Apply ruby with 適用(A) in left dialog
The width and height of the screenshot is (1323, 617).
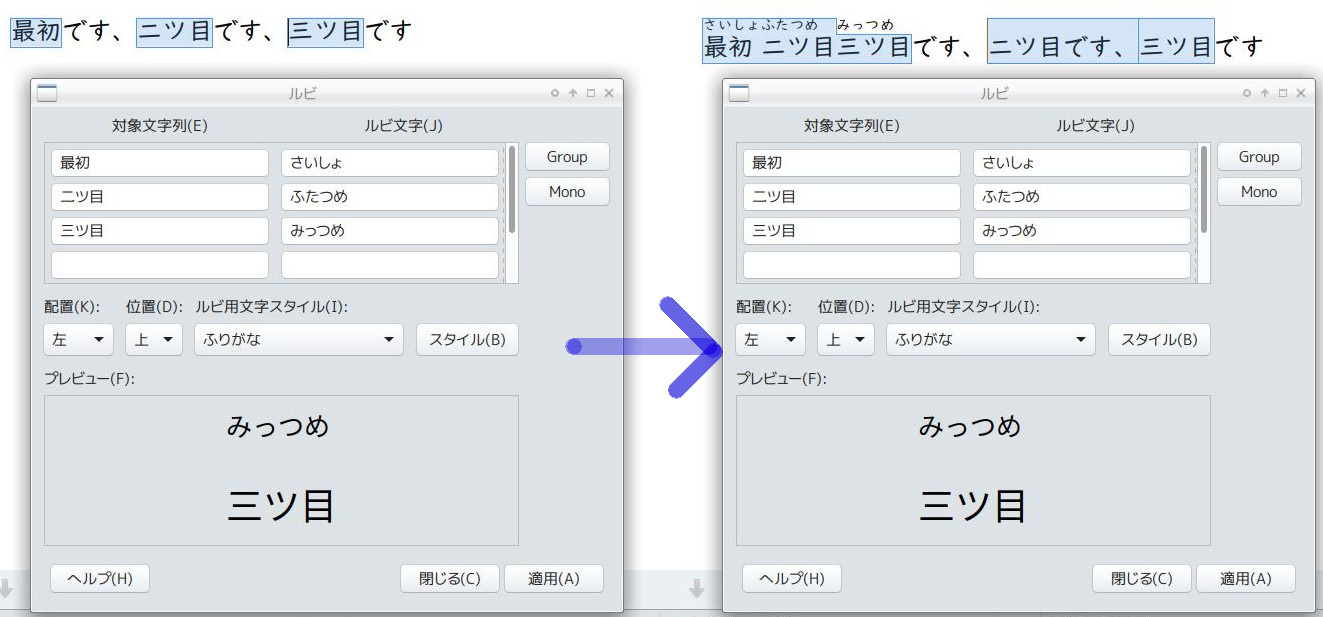[553, 579]
